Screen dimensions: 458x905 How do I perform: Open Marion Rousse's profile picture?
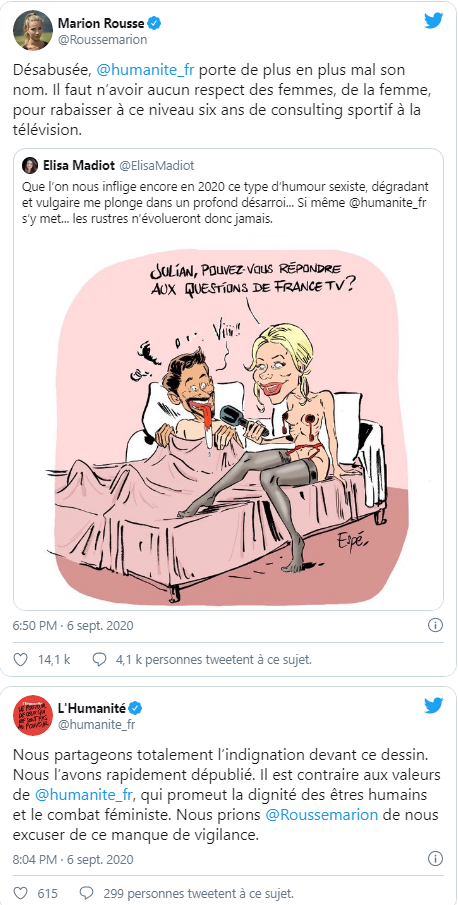point(32,29)
